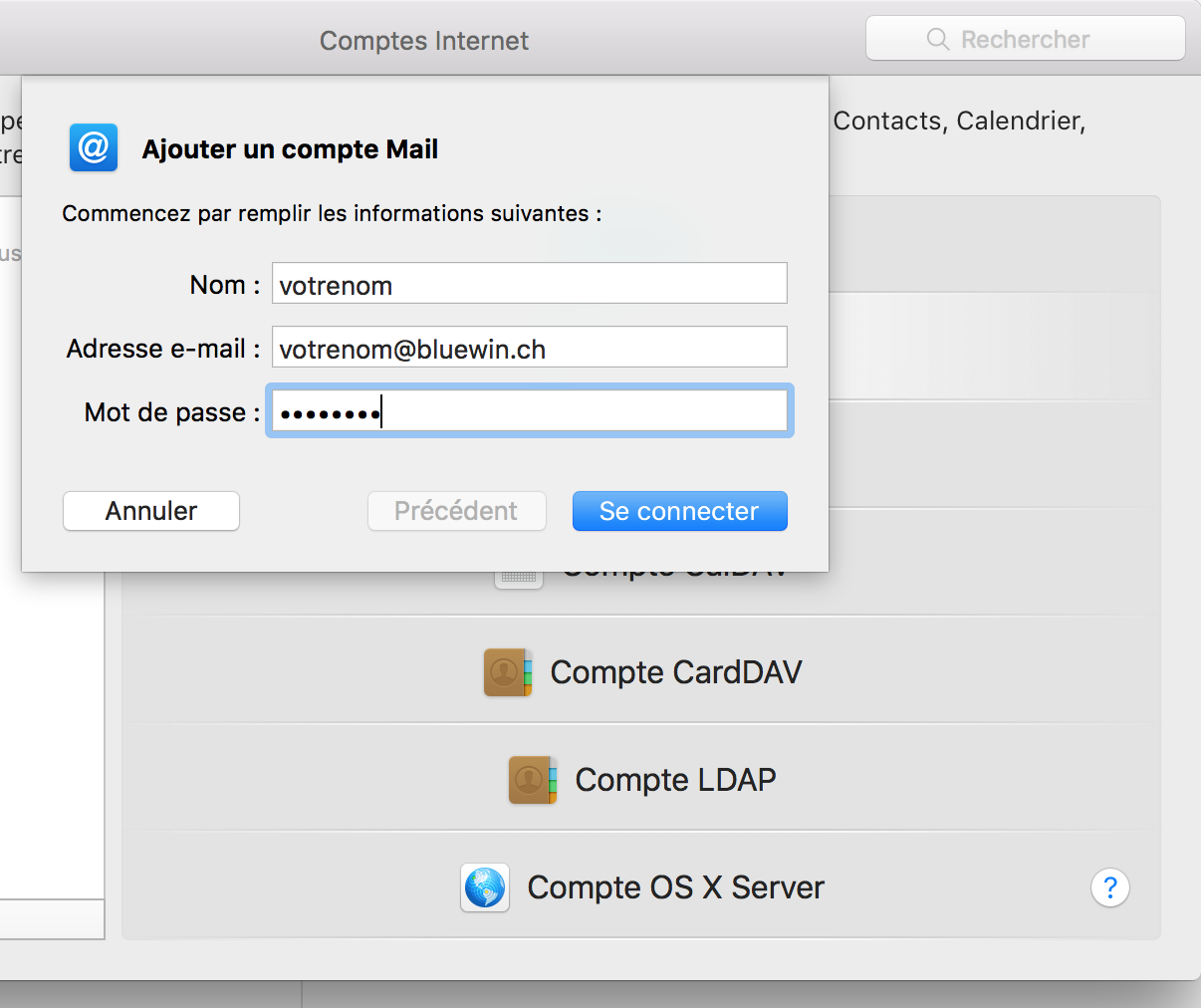Select the Compte CardDAV label
The width and height of the screenshot is (1201, 1008).
point(675,672)
